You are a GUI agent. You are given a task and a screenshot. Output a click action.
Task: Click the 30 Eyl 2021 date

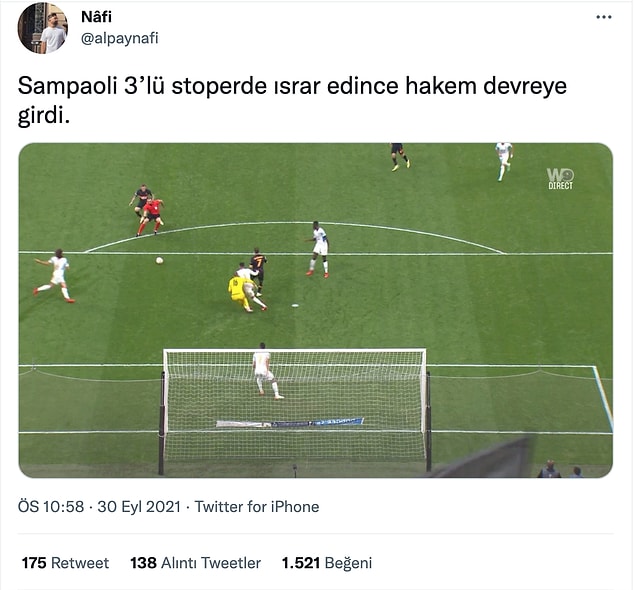point(139,507)
